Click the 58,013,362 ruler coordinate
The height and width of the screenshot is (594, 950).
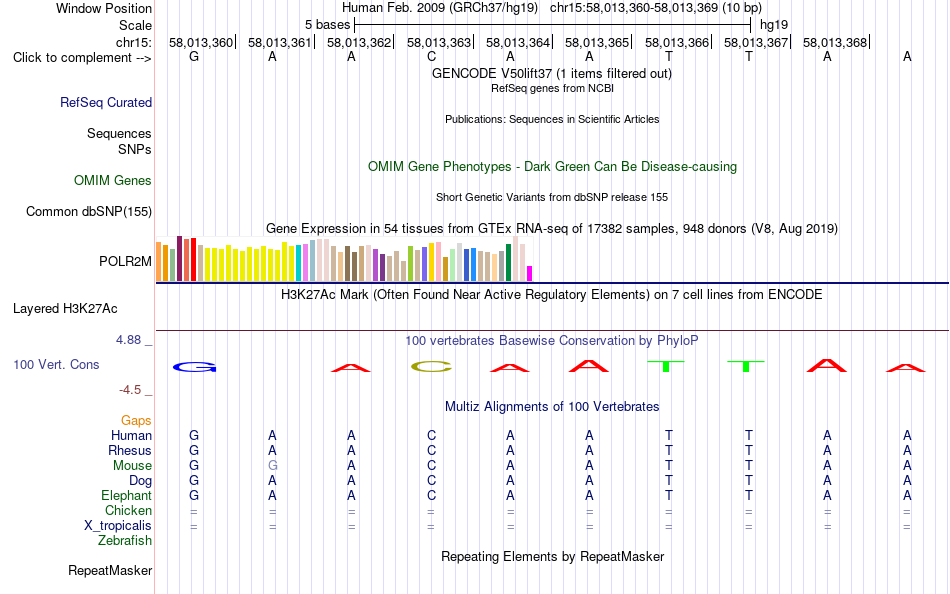[359, 42]
